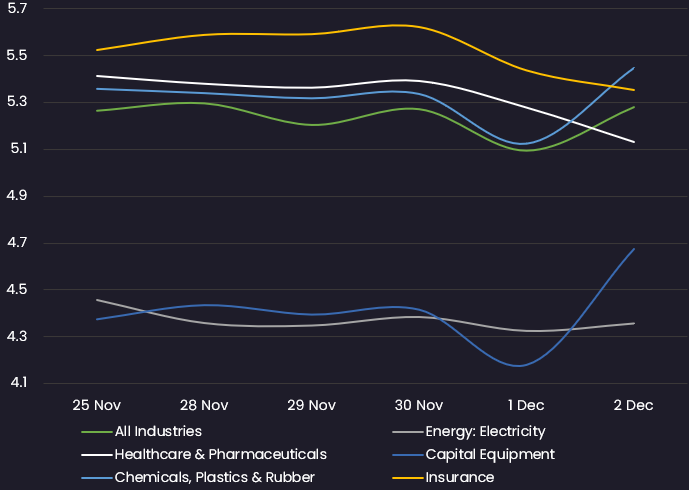689x490 pixels.
Task: Select the Capital Equipment legend label
Action: (x=490, y=454)
